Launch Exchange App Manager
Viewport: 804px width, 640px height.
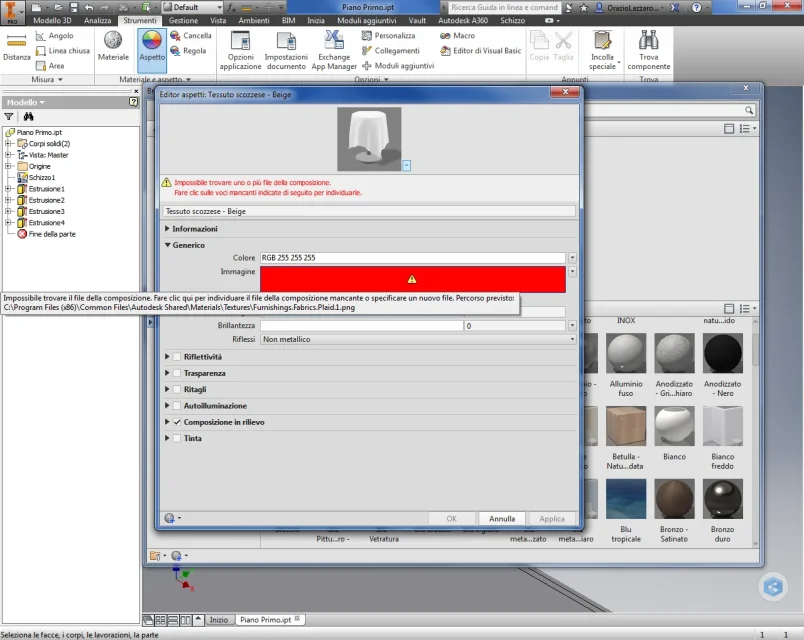tap(334, 50)
